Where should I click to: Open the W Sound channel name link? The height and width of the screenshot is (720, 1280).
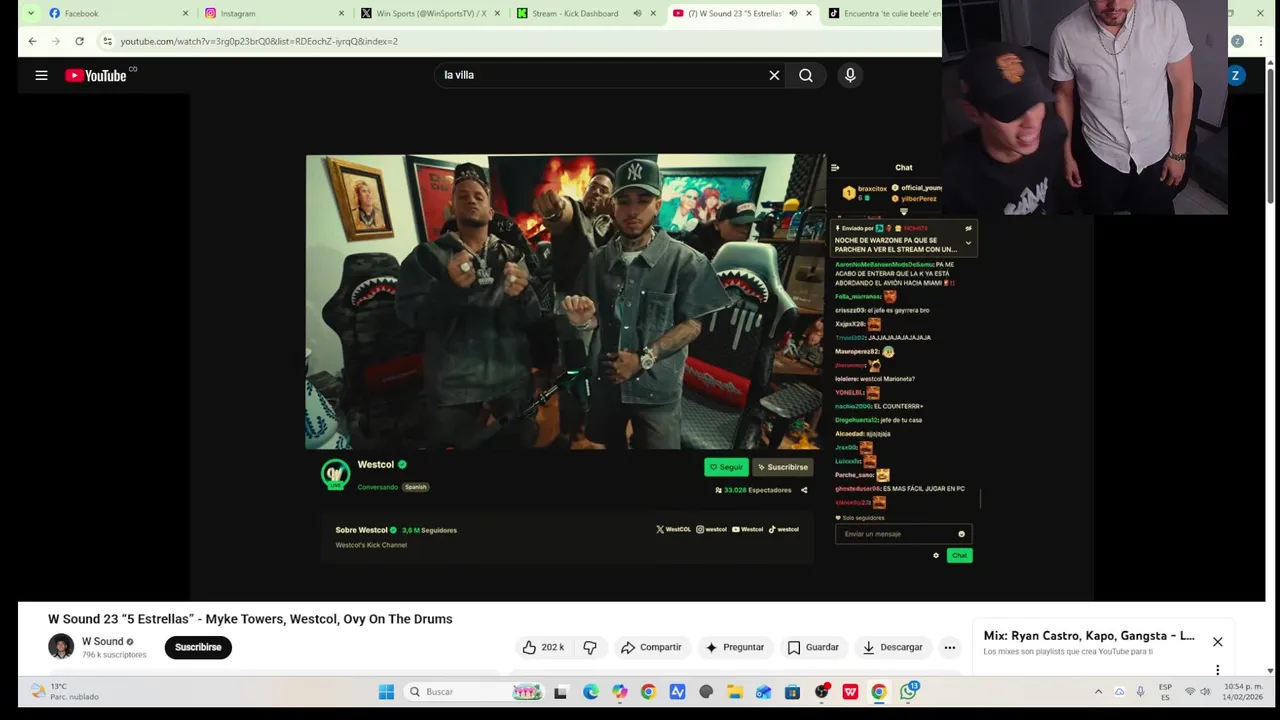pyautogui.click(x=103, y=641)
